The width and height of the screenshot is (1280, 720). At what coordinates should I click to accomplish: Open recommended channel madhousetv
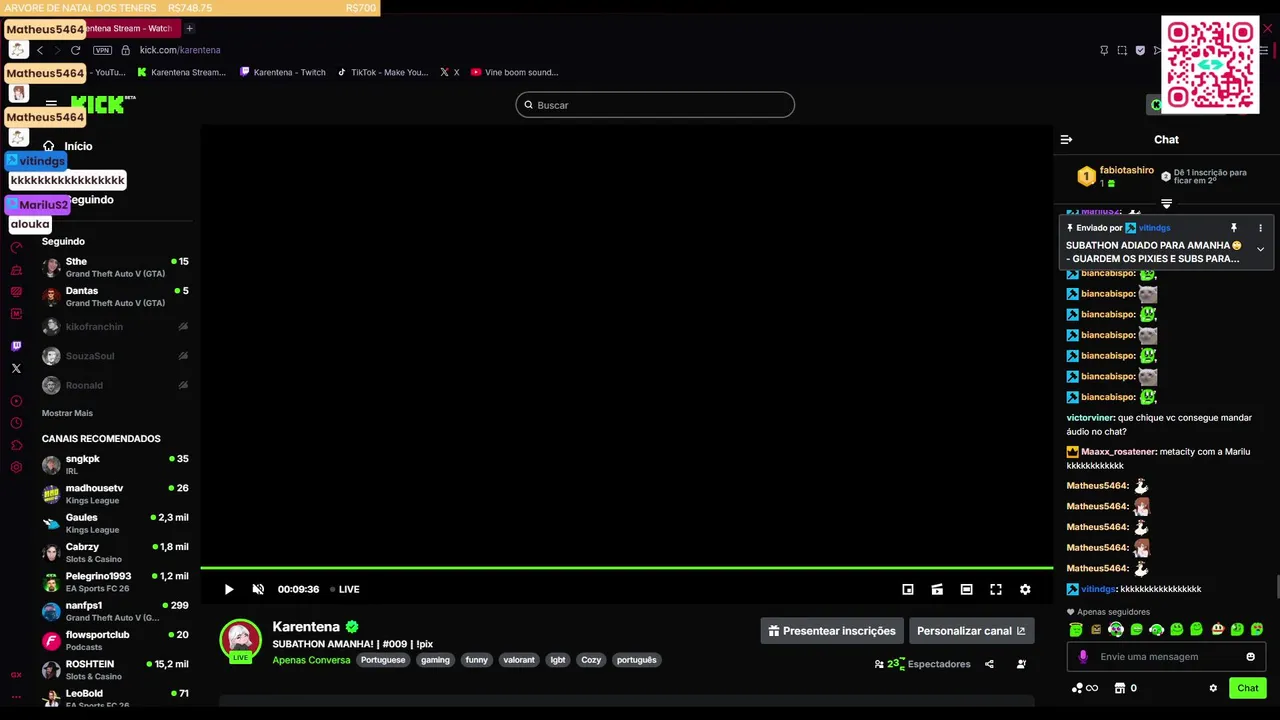pyautogui.click(x=115, y=493)
